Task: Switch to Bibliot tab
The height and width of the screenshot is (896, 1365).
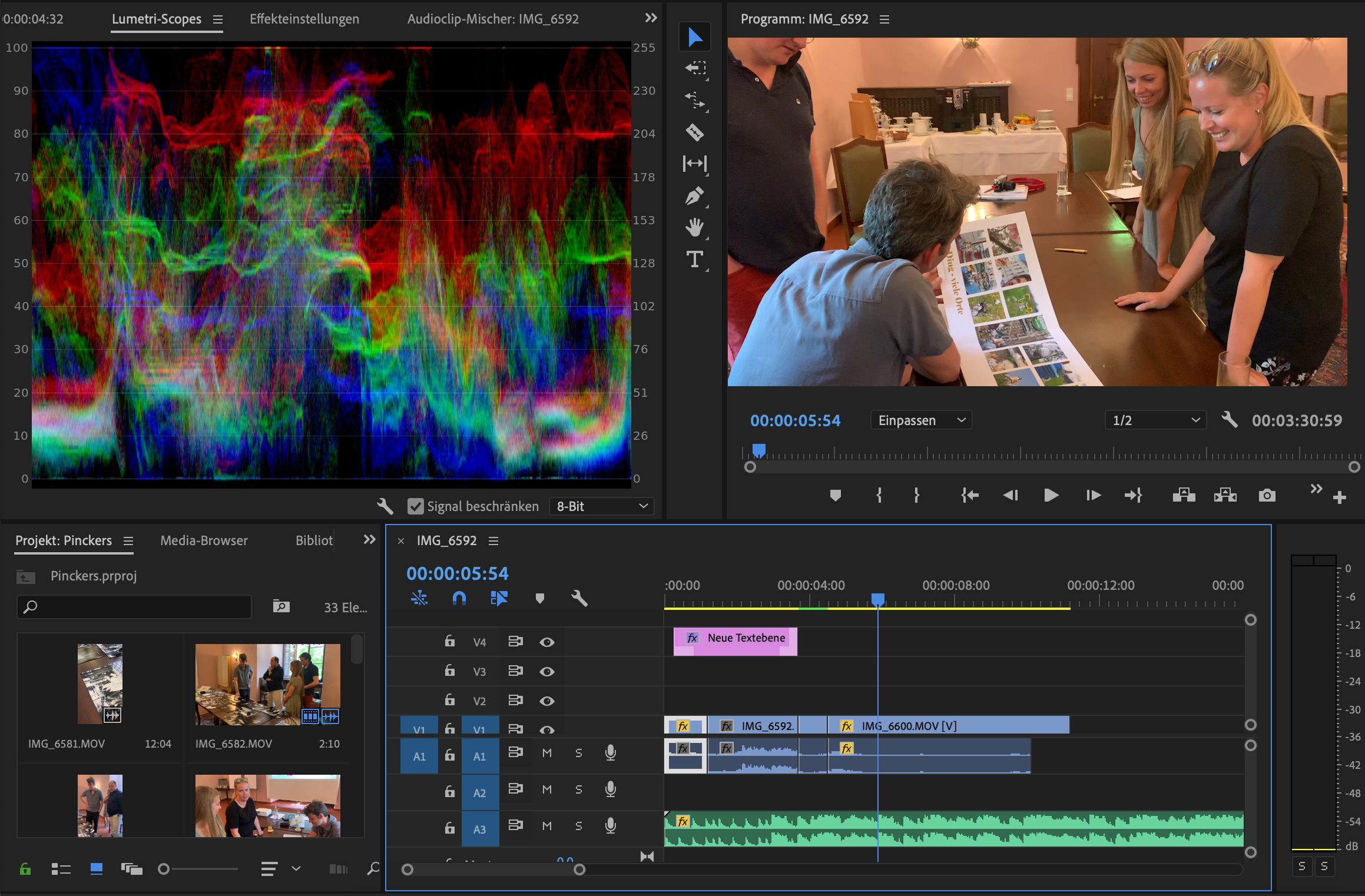Action: point(314,540)
